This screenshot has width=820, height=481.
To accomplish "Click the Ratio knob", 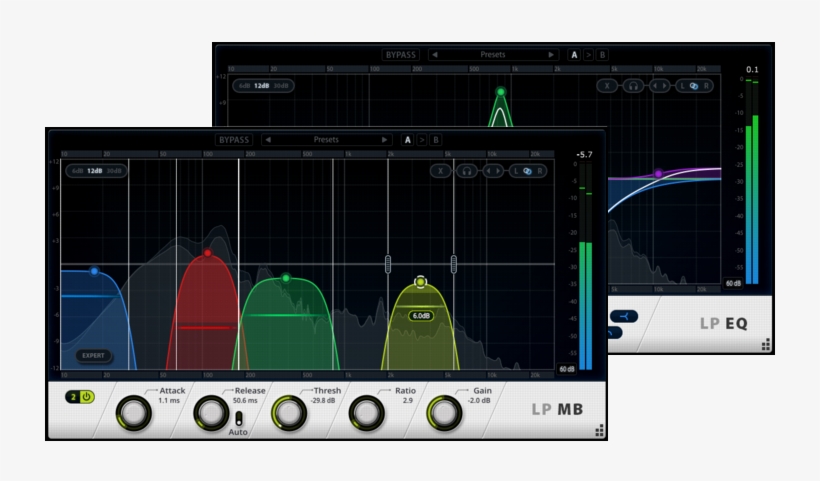I will coord(367,413).
